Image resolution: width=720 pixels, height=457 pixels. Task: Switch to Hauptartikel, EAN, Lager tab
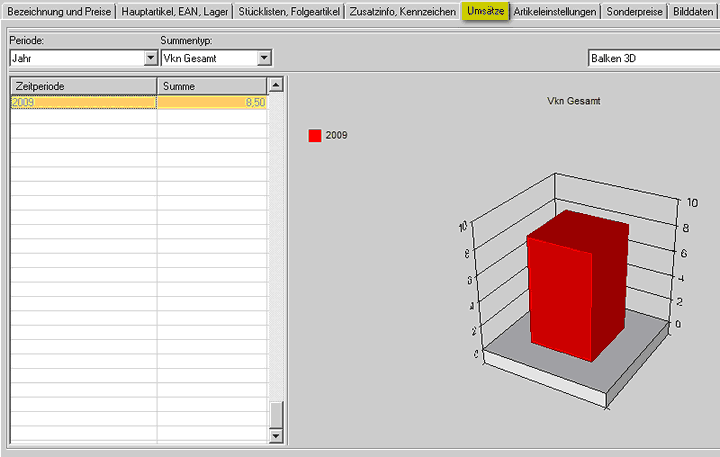174,11
